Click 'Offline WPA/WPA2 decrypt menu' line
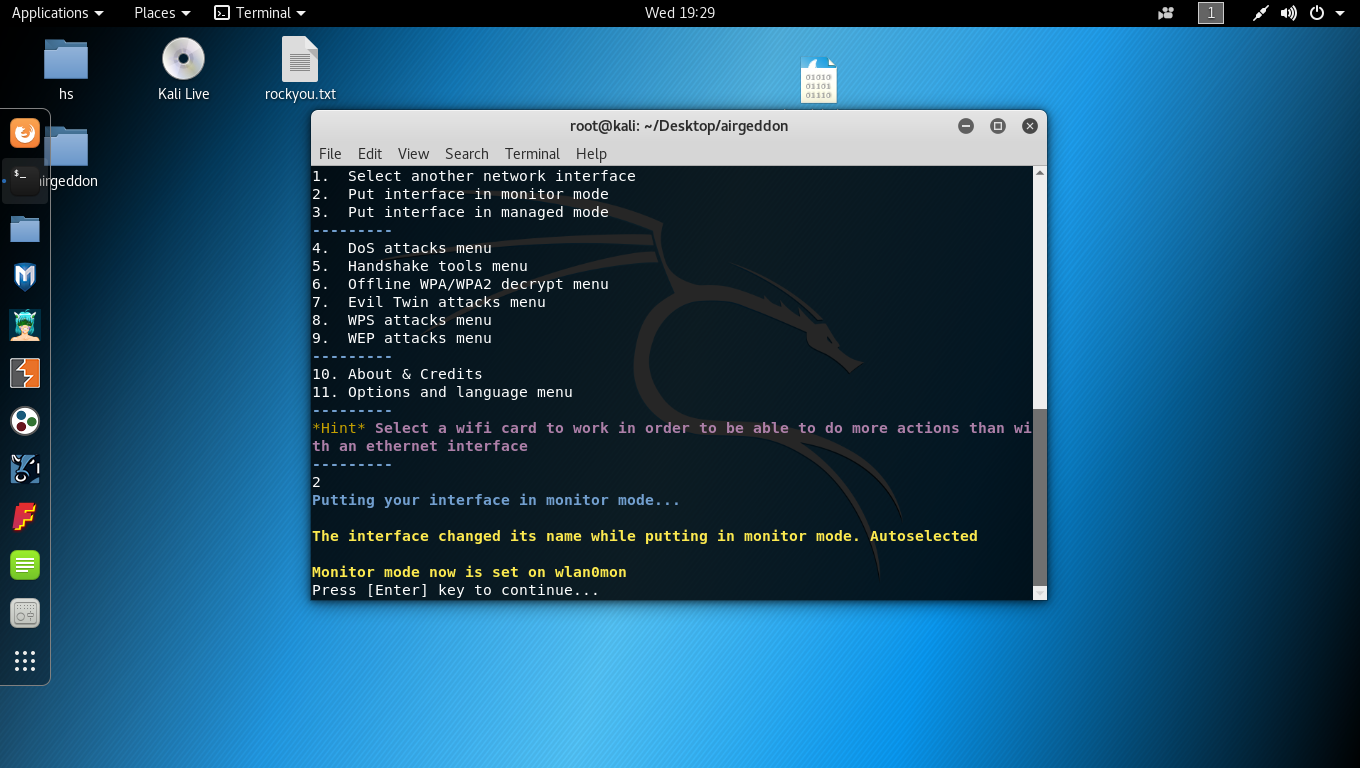The width and height of the screenshot is (1360, 768). 460,284
